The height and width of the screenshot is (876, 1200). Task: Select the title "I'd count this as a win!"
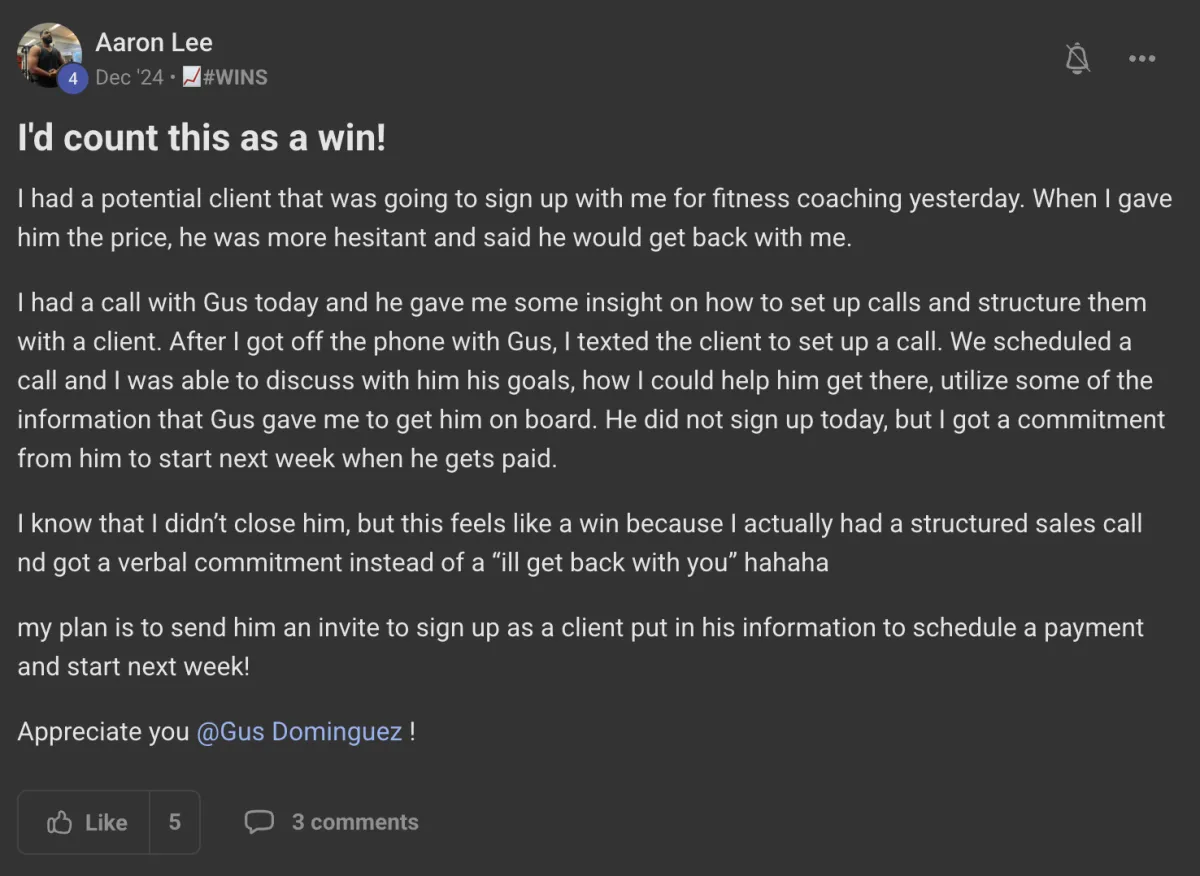point(202,138)
